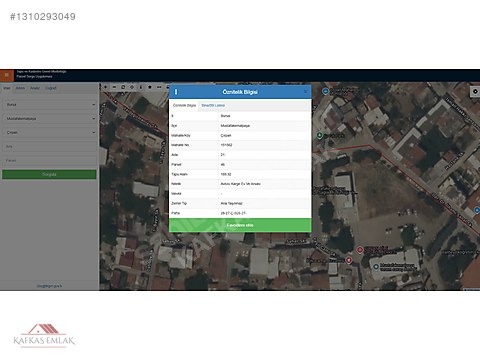Open the İdari search tab
Image resolution: width=480 pixels, height=360 pixels.
[x=7, y=88]
